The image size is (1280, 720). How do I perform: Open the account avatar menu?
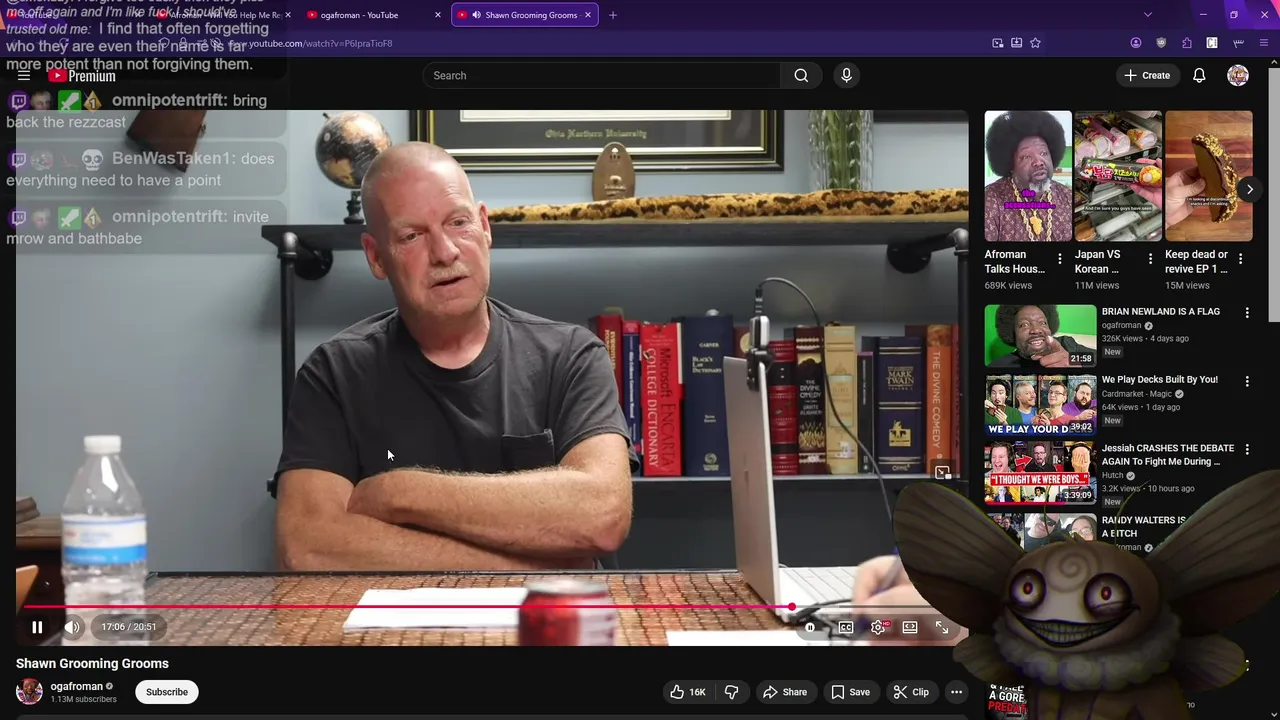click(1238, 75)
